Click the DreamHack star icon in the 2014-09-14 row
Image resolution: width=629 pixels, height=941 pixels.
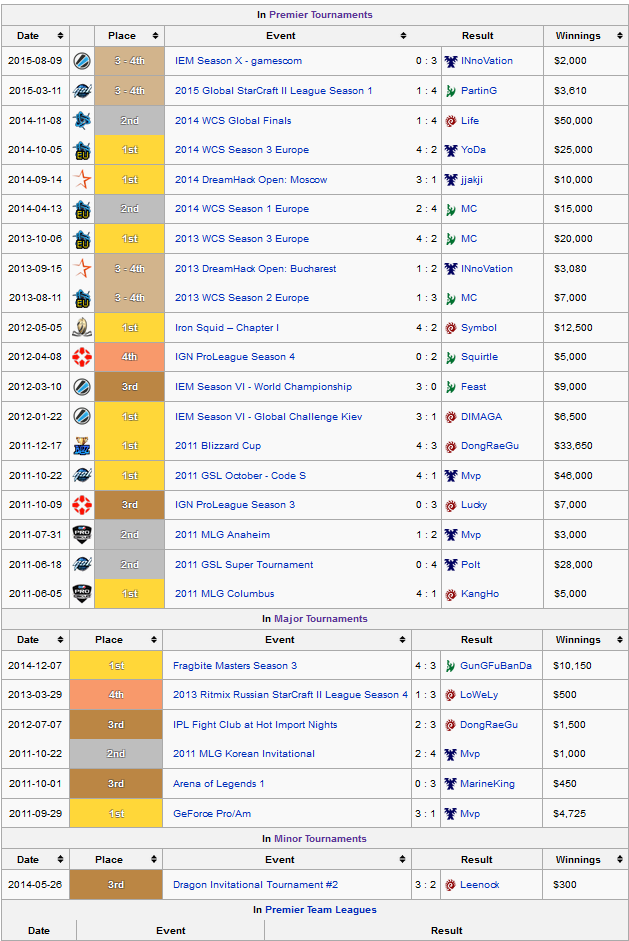point(82,179)
